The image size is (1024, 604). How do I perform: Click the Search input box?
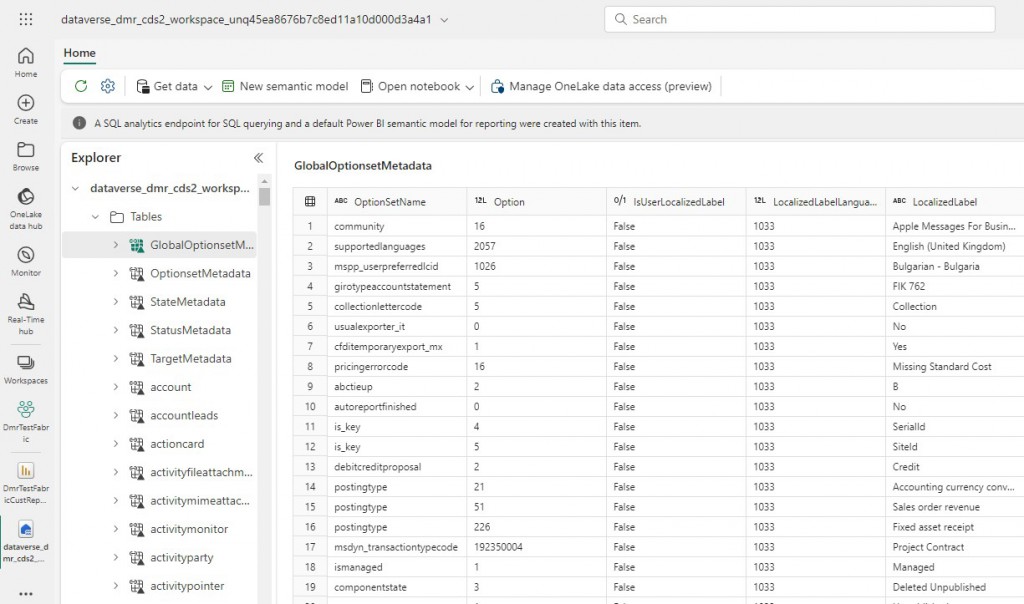(x=799, y=20)
